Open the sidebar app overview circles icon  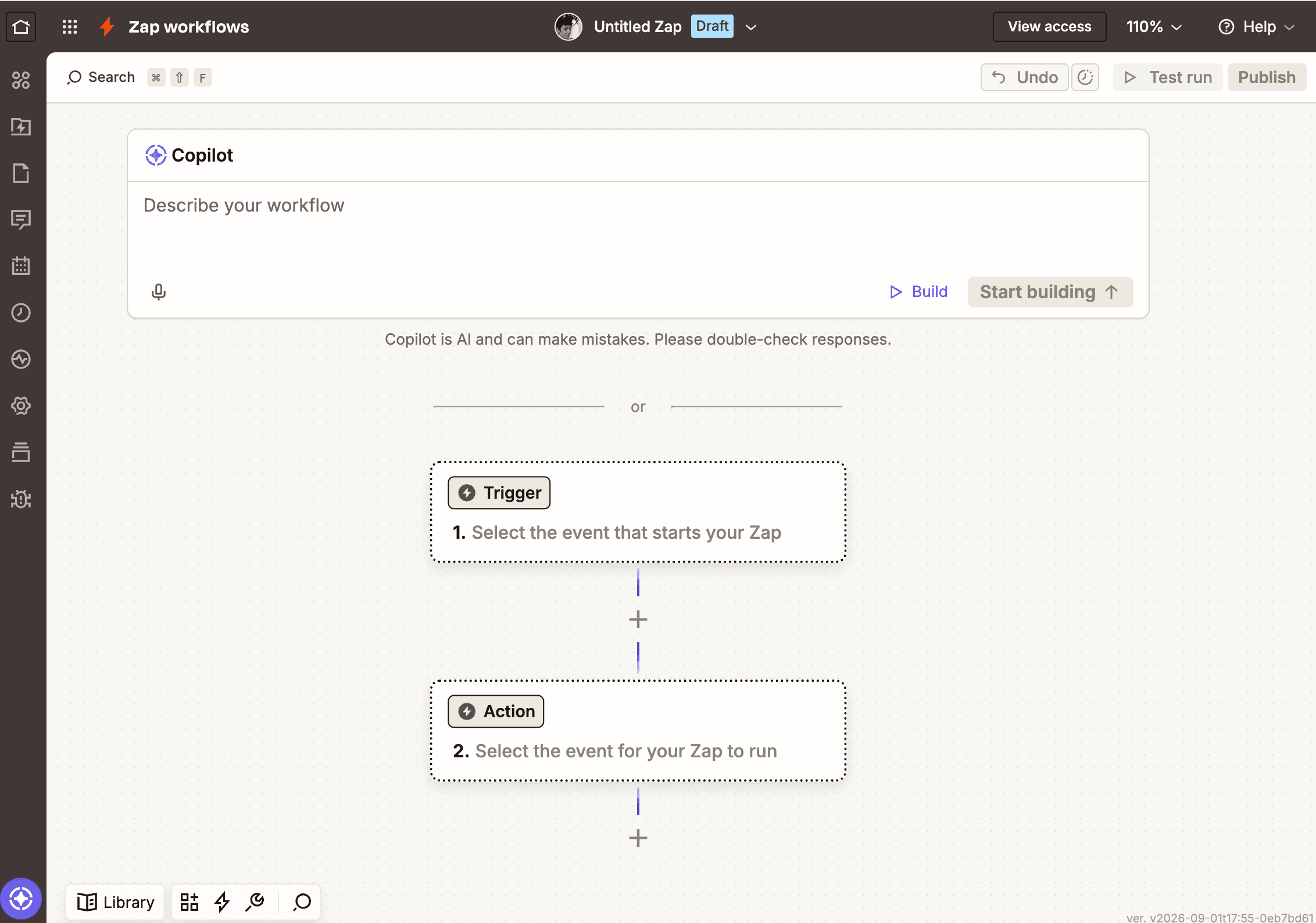(x=21, y=80)
